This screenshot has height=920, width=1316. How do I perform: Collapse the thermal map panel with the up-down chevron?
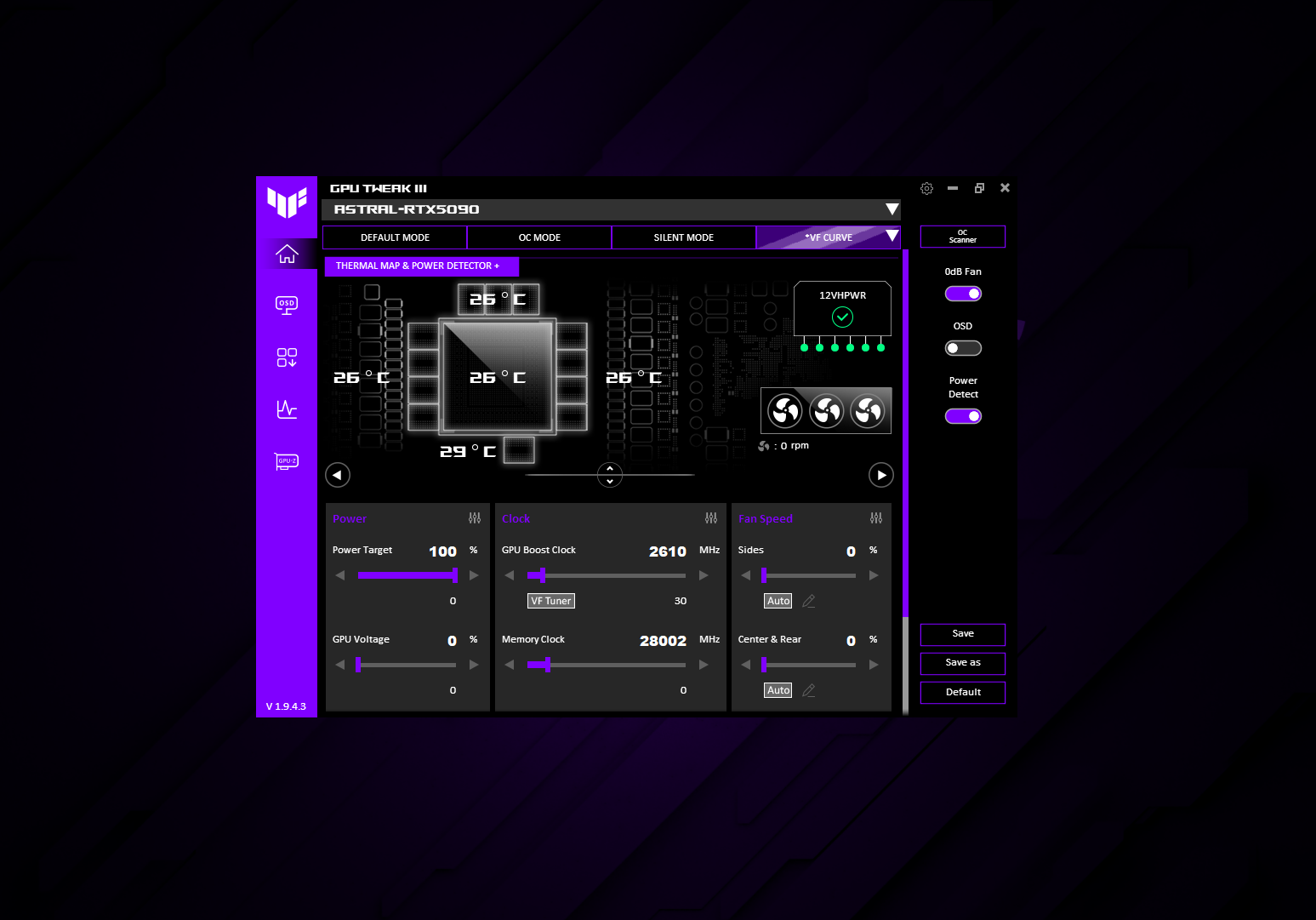tap(610, 475)
